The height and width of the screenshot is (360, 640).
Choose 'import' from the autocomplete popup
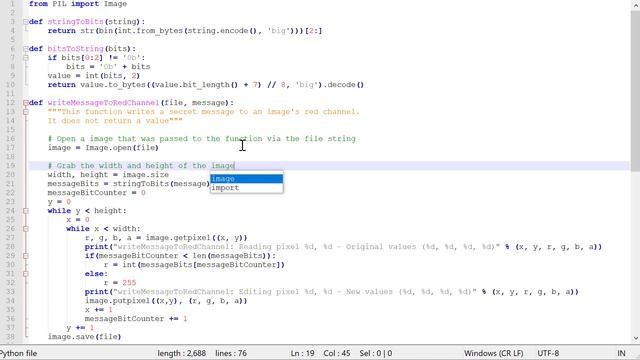point(247,188)
